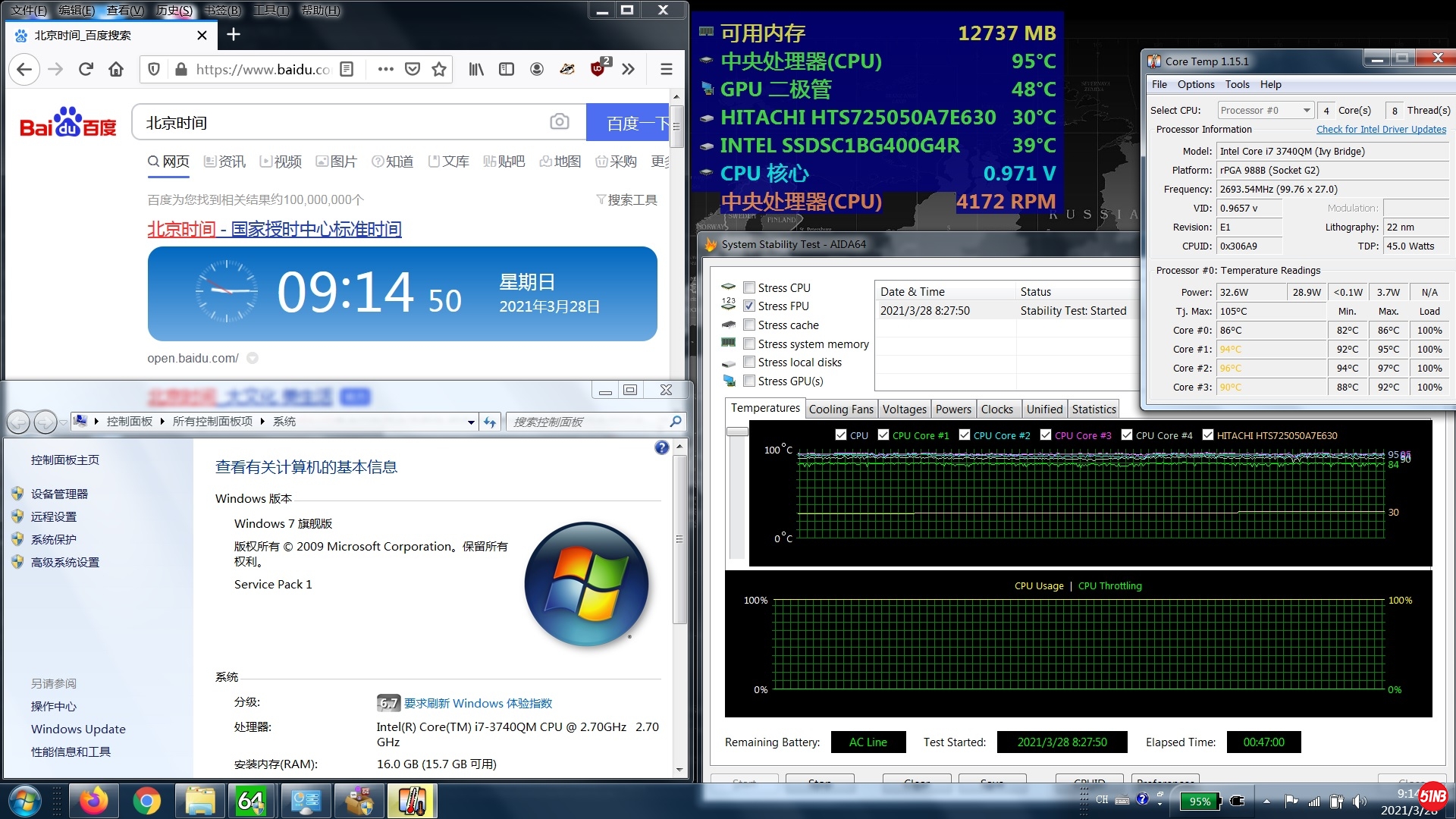
Task: Click the Firefox home button icon
Action: coord(116,69)
